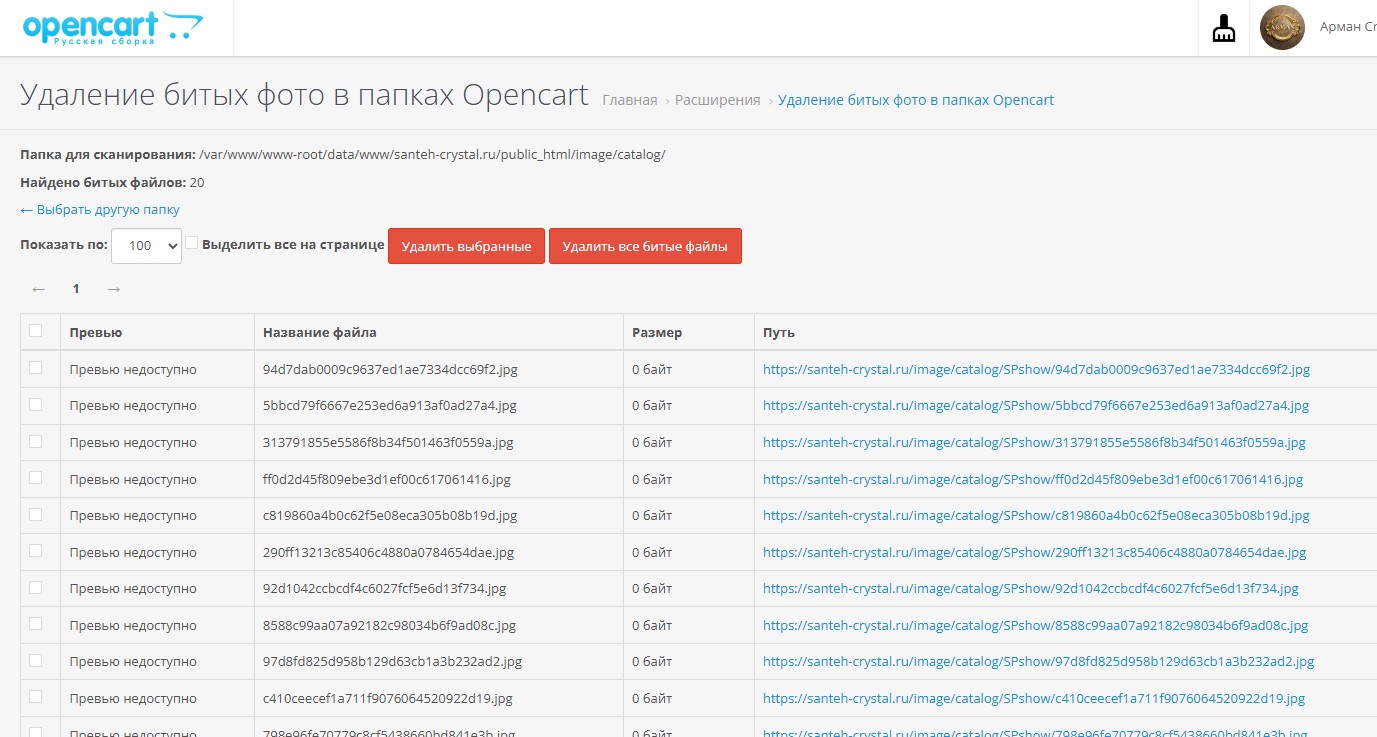Open path link for 5bbcd79f6667e253ed6a913af0ad27a4.jpg
This screenshot has height=737, width=1377.
(x=1035, y=406)
